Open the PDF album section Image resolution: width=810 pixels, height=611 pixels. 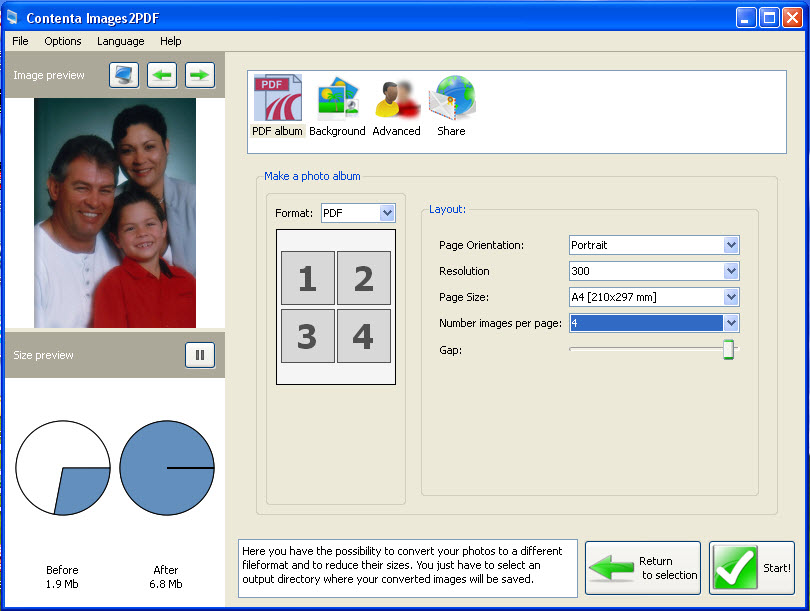point(277,106)
